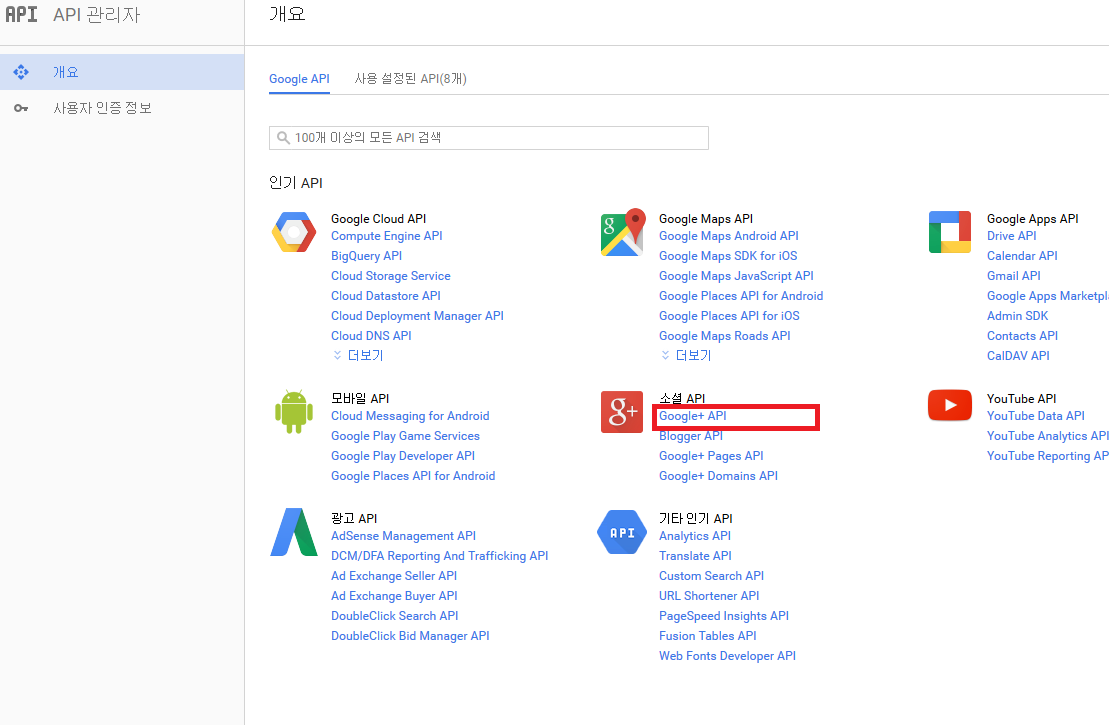Click the blue hexagon API icon
The width and height of the screenshot is (1109, 725).
(622, 532)
